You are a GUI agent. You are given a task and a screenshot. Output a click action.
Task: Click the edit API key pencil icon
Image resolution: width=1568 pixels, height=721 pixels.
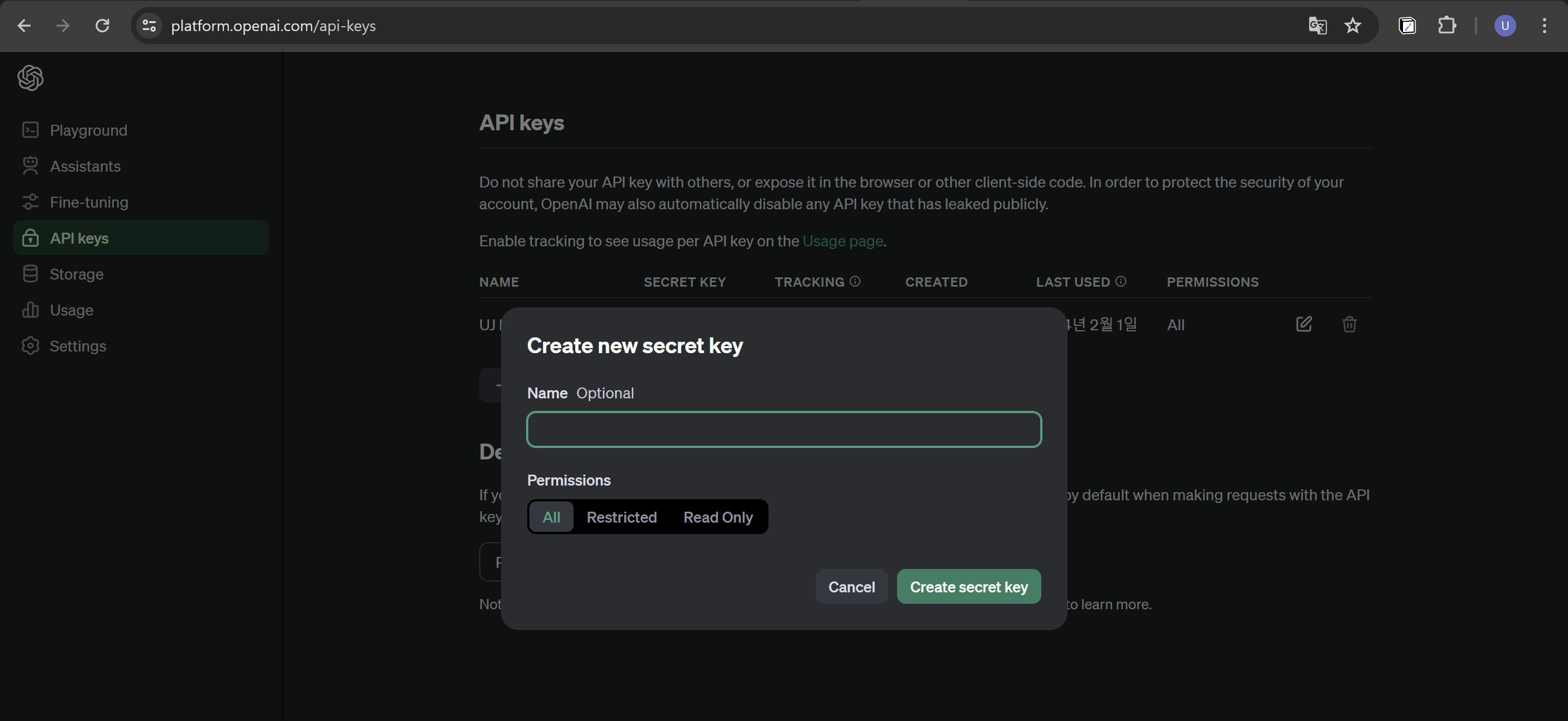click(x=1303, y=324)
